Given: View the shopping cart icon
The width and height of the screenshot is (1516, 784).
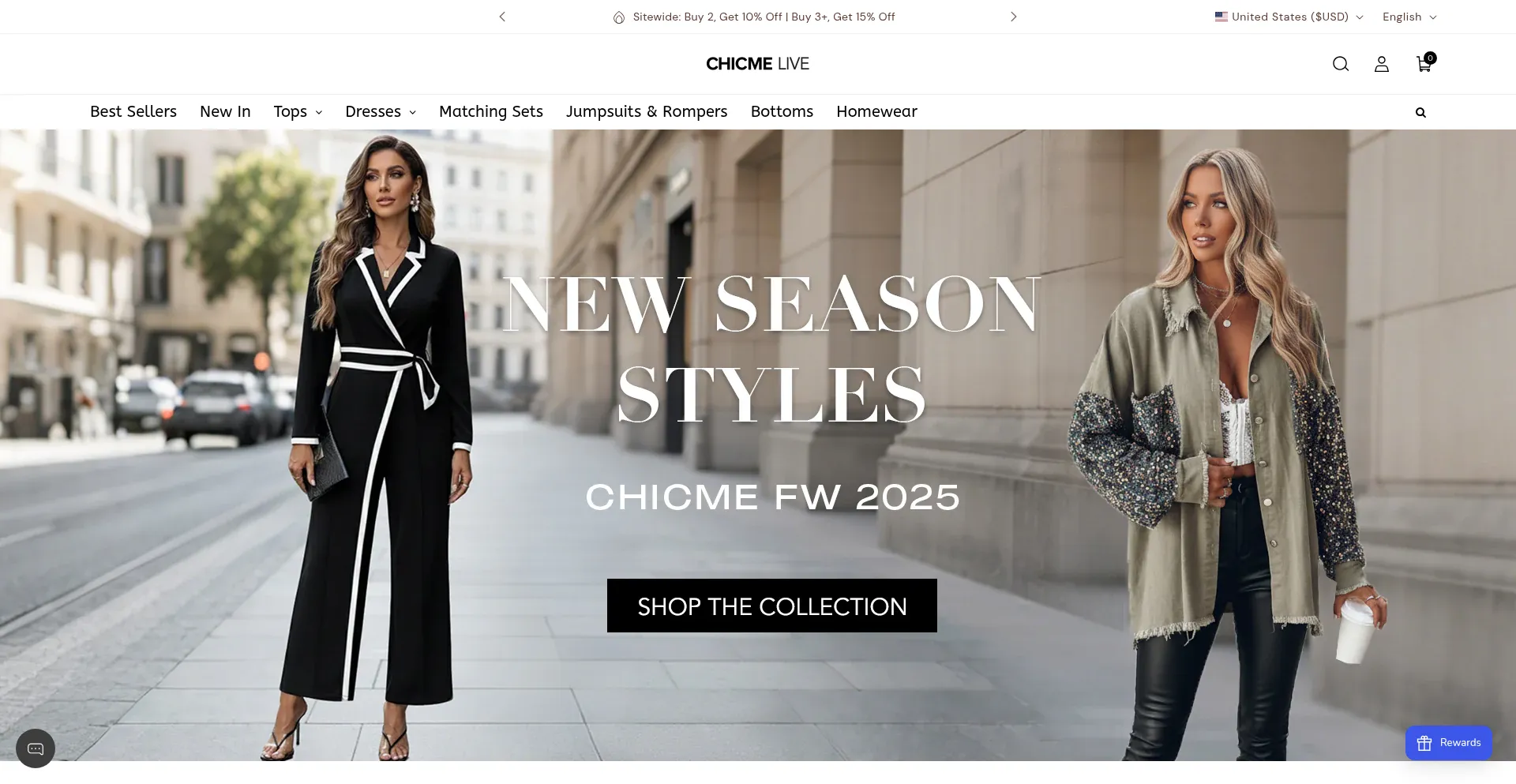Looking at the screenshot, I should tap(1425, 62).
